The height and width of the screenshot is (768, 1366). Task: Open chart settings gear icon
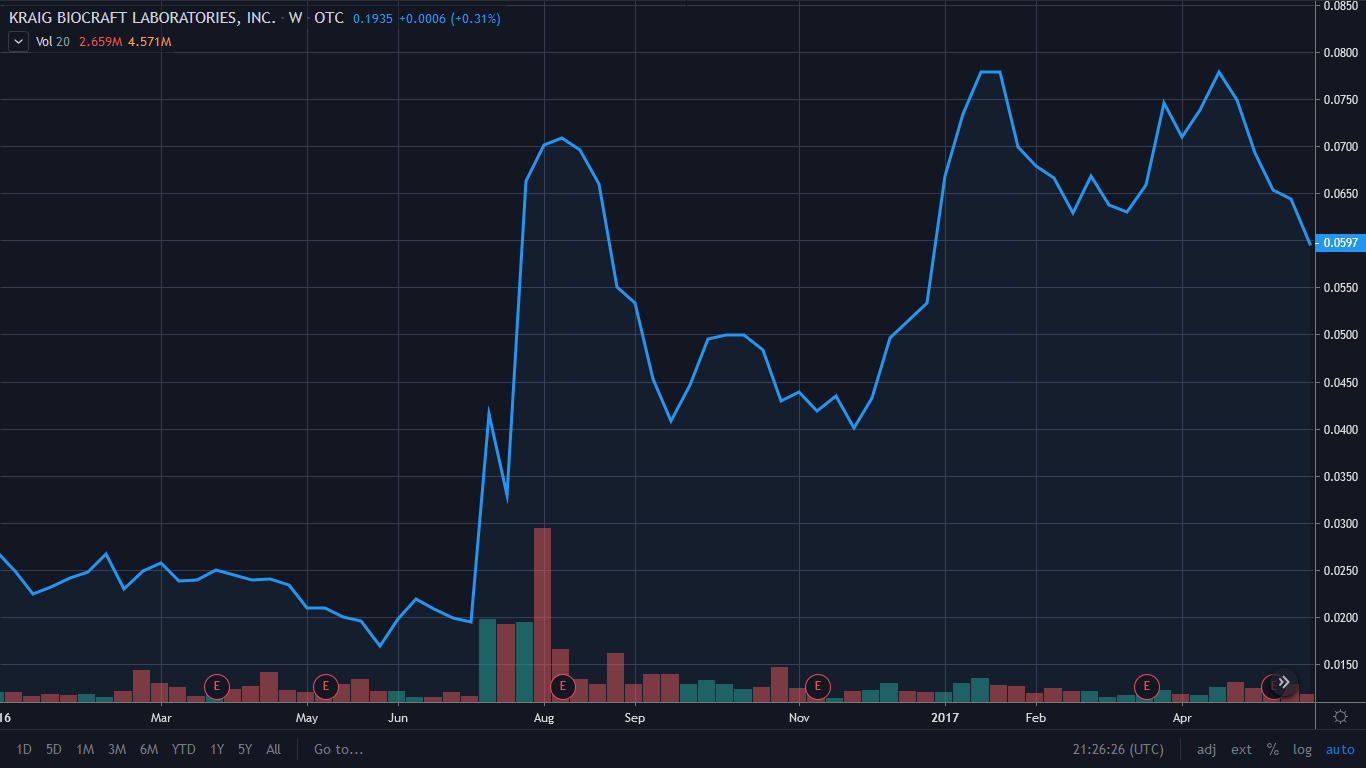(1341, 716)
